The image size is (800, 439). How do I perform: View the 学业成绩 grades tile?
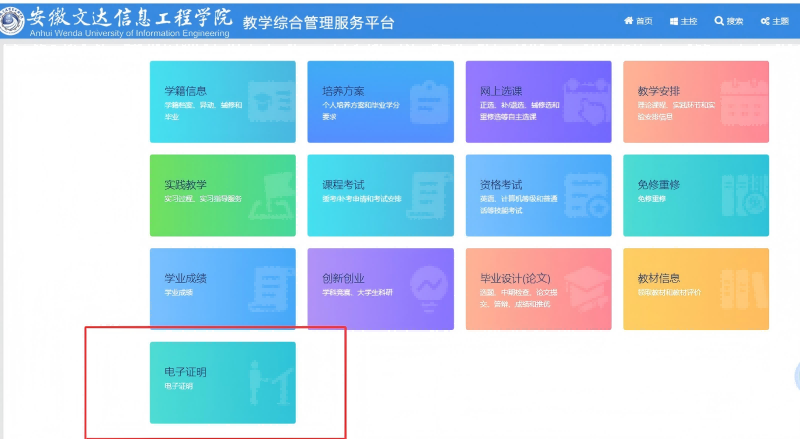tap(223, 288)
